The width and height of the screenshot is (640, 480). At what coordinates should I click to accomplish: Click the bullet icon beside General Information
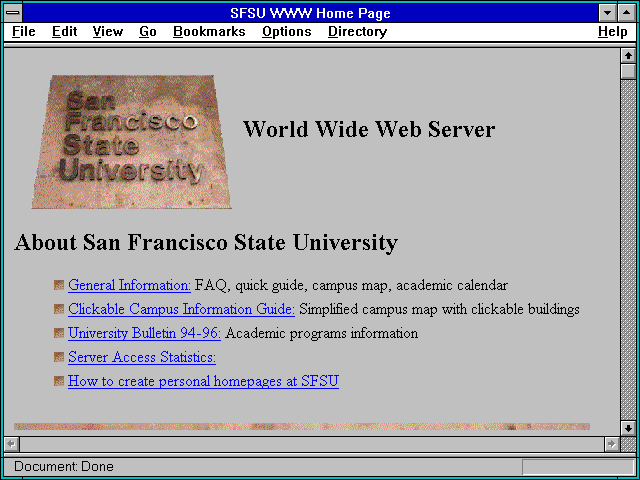[59, 285]
